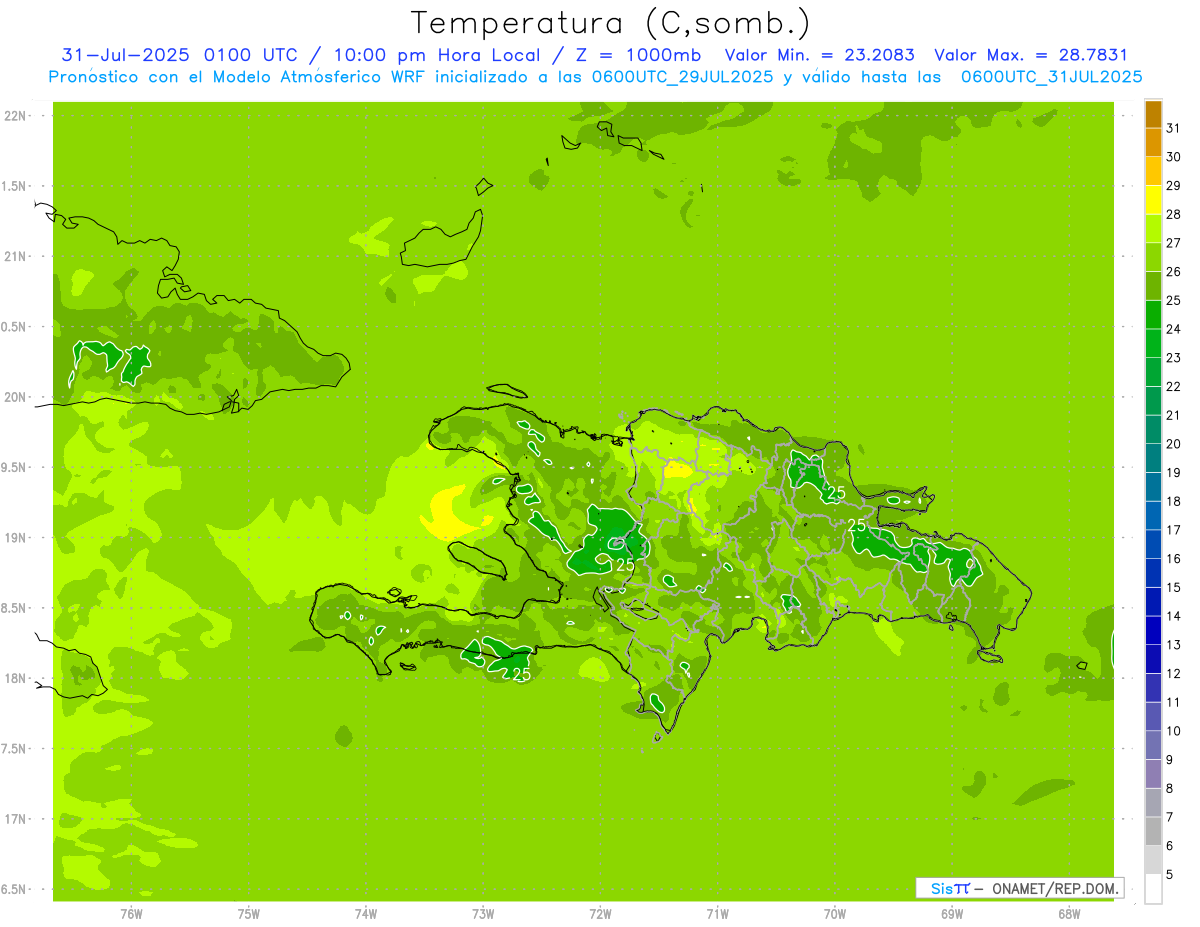
Task: Click 'Valor Max. = 28.7831' value
Action: (x=1031, y=55)
